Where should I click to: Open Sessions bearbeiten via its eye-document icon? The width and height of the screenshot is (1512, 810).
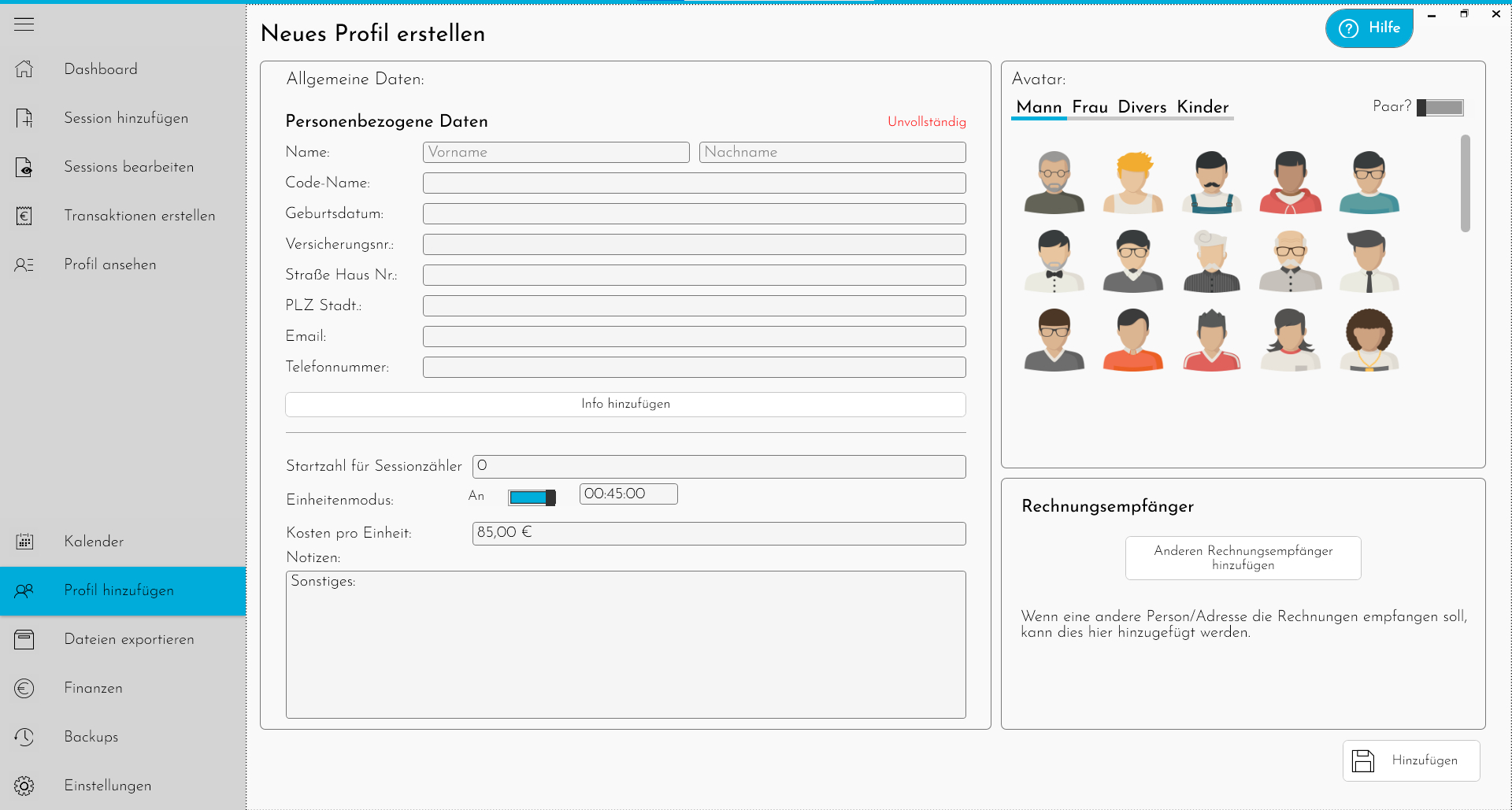click(x=24, y=167)
